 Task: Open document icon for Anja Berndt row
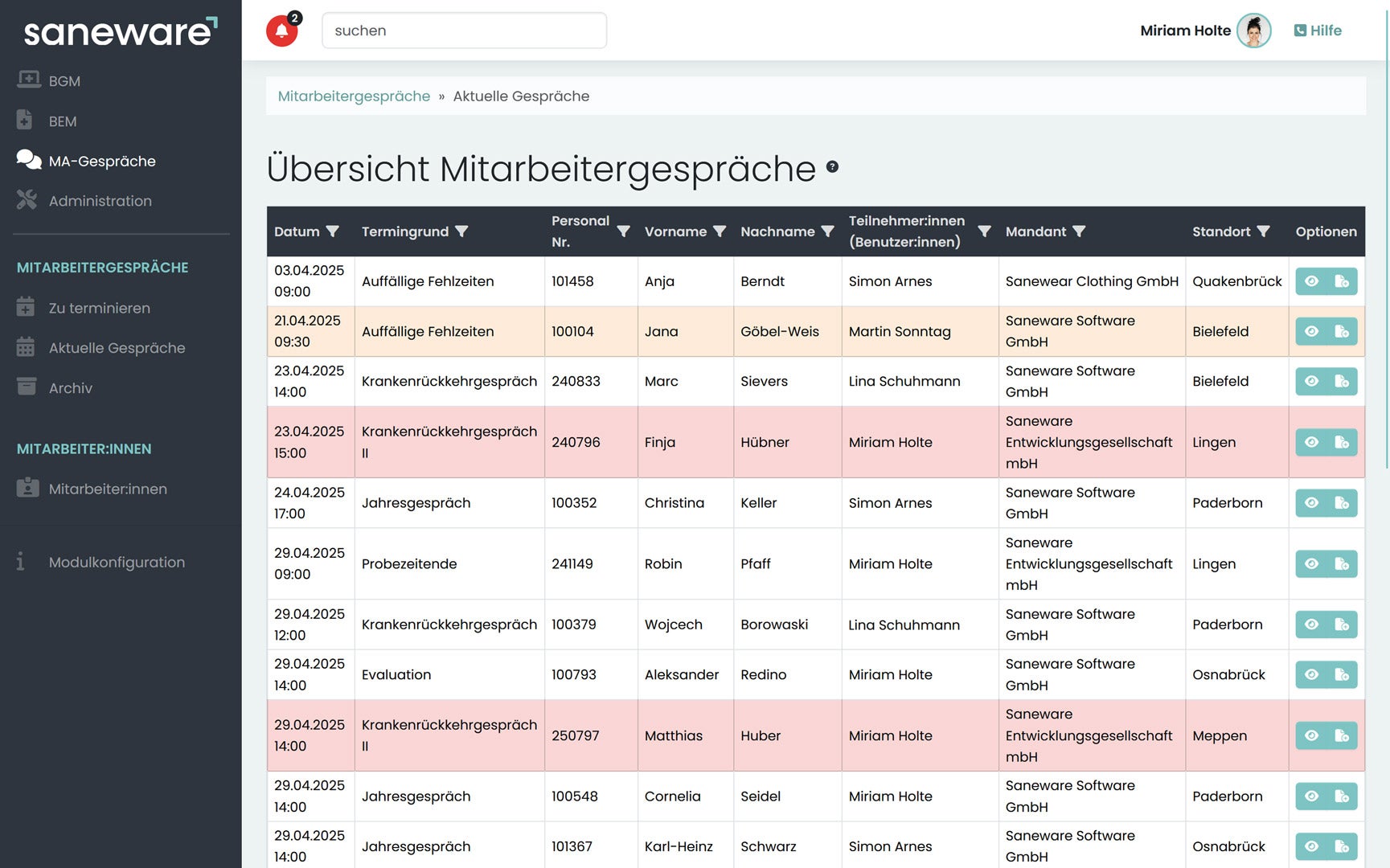[1342, 281]
